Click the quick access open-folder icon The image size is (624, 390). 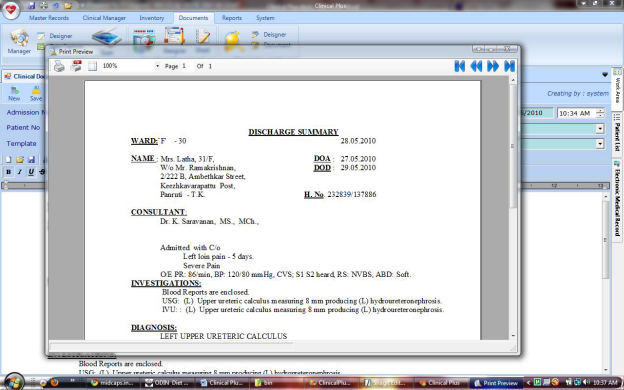tap(68, 6)
